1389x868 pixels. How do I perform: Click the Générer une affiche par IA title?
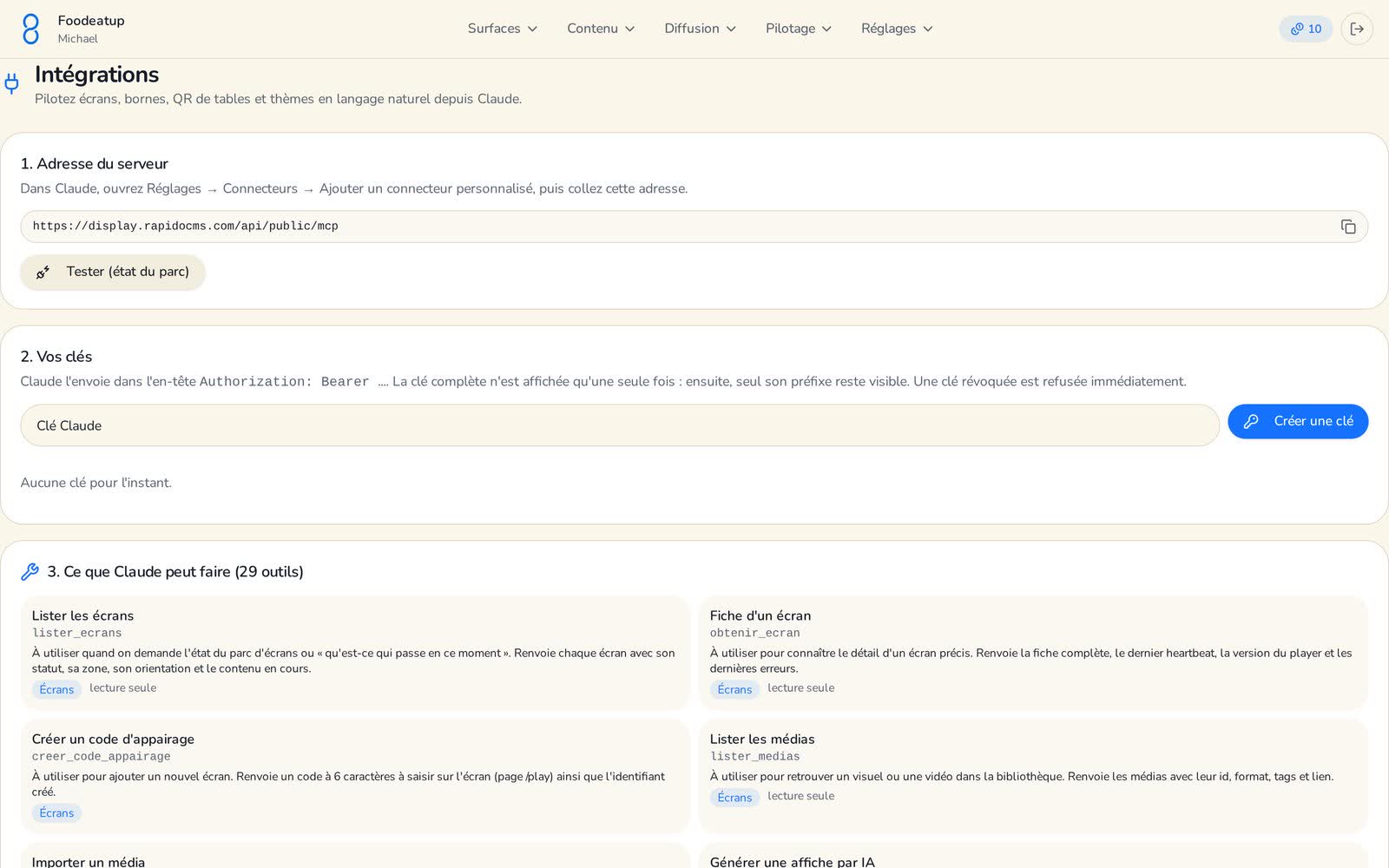pyautogui.click(x=793, y=861)
